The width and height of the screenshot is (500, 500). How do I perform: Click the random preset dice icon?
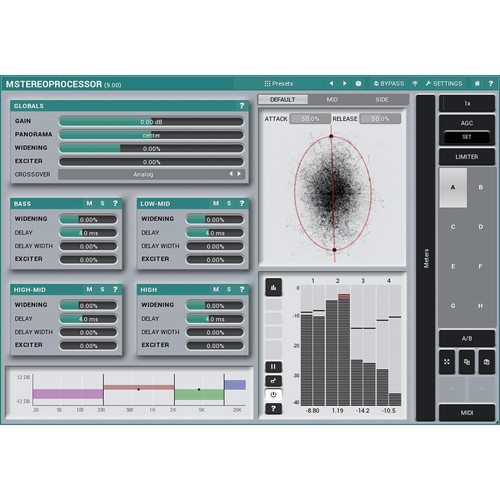pos(358,83)
